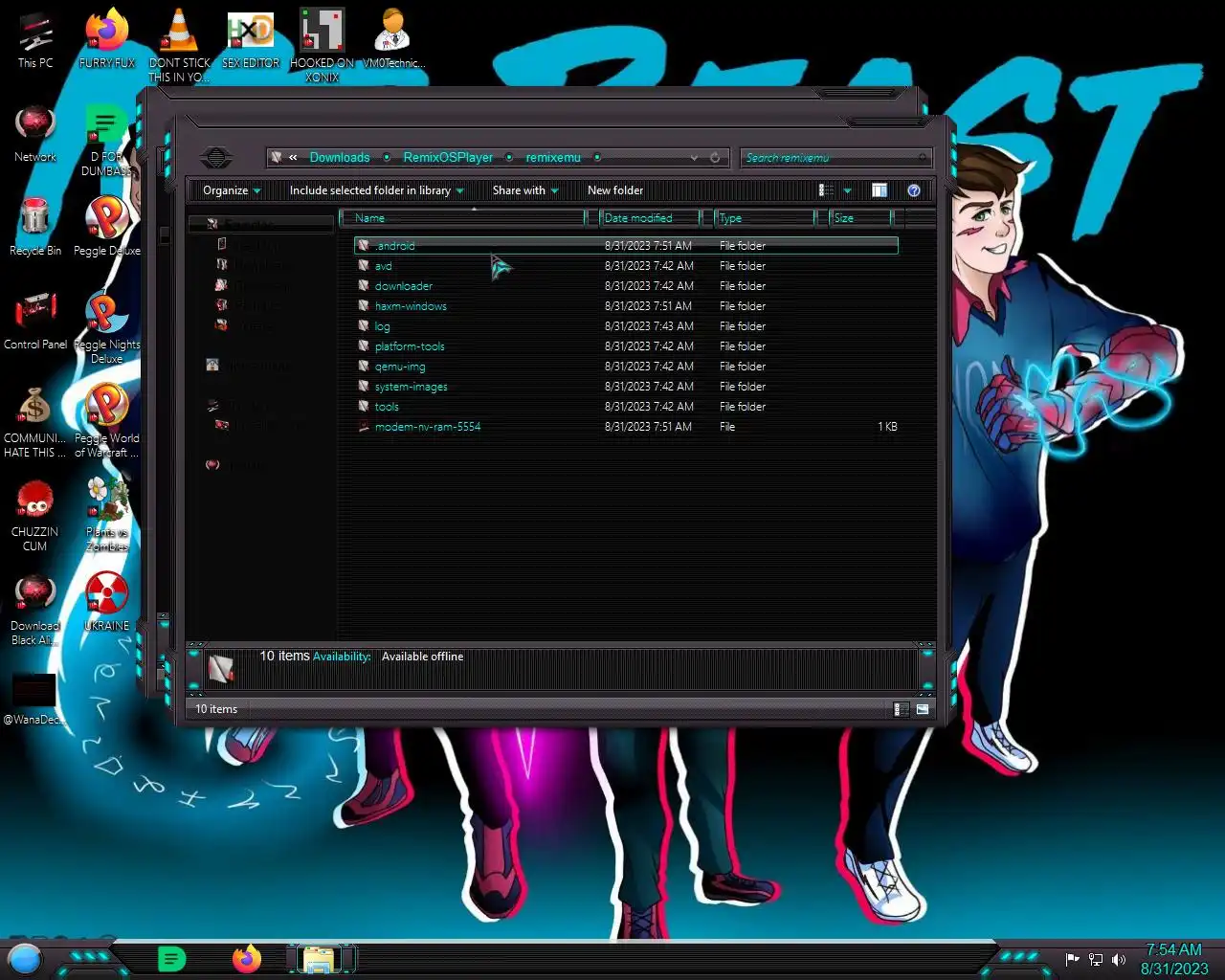This screenshot has width=1225, height=980.
Task: Expand the address bar history dropdown
Action: coord(694,158)
